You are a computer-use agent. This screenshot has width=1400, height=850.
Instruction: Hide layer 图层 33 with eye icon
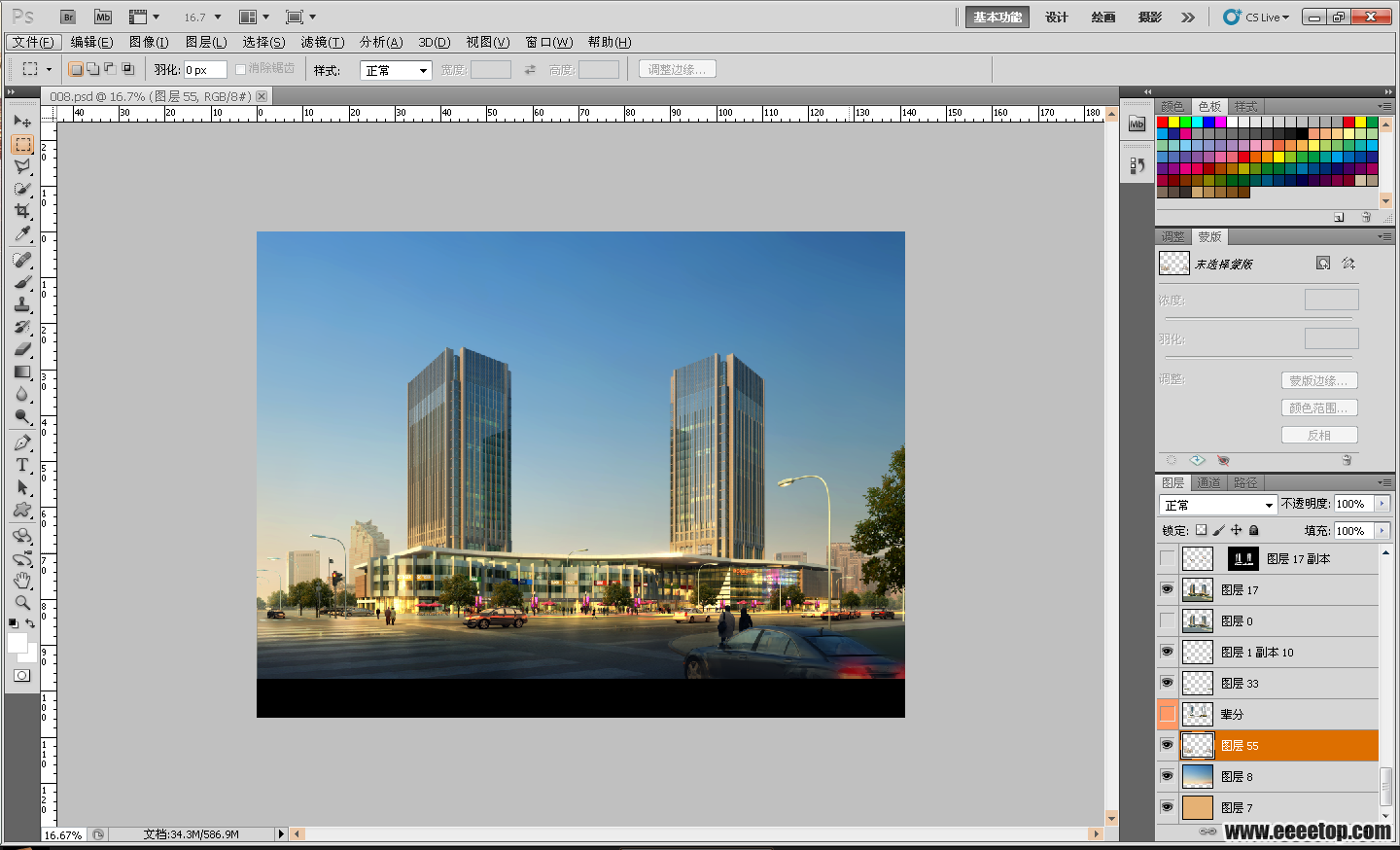click(1167, 683)
